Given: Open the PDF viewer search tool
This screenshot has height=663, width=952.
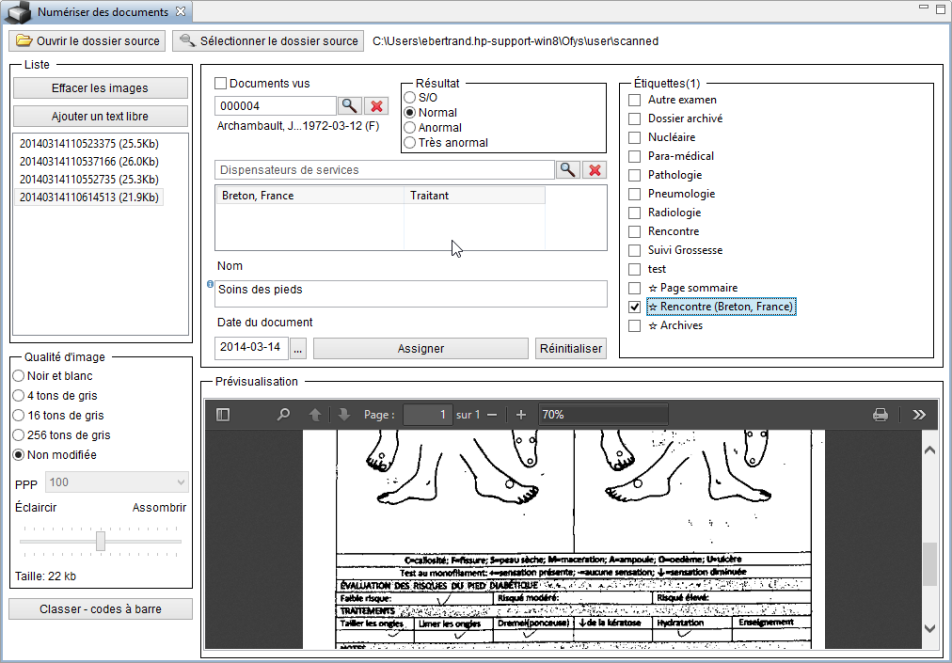Looking at the screenshot, I should tap(283, 414).
